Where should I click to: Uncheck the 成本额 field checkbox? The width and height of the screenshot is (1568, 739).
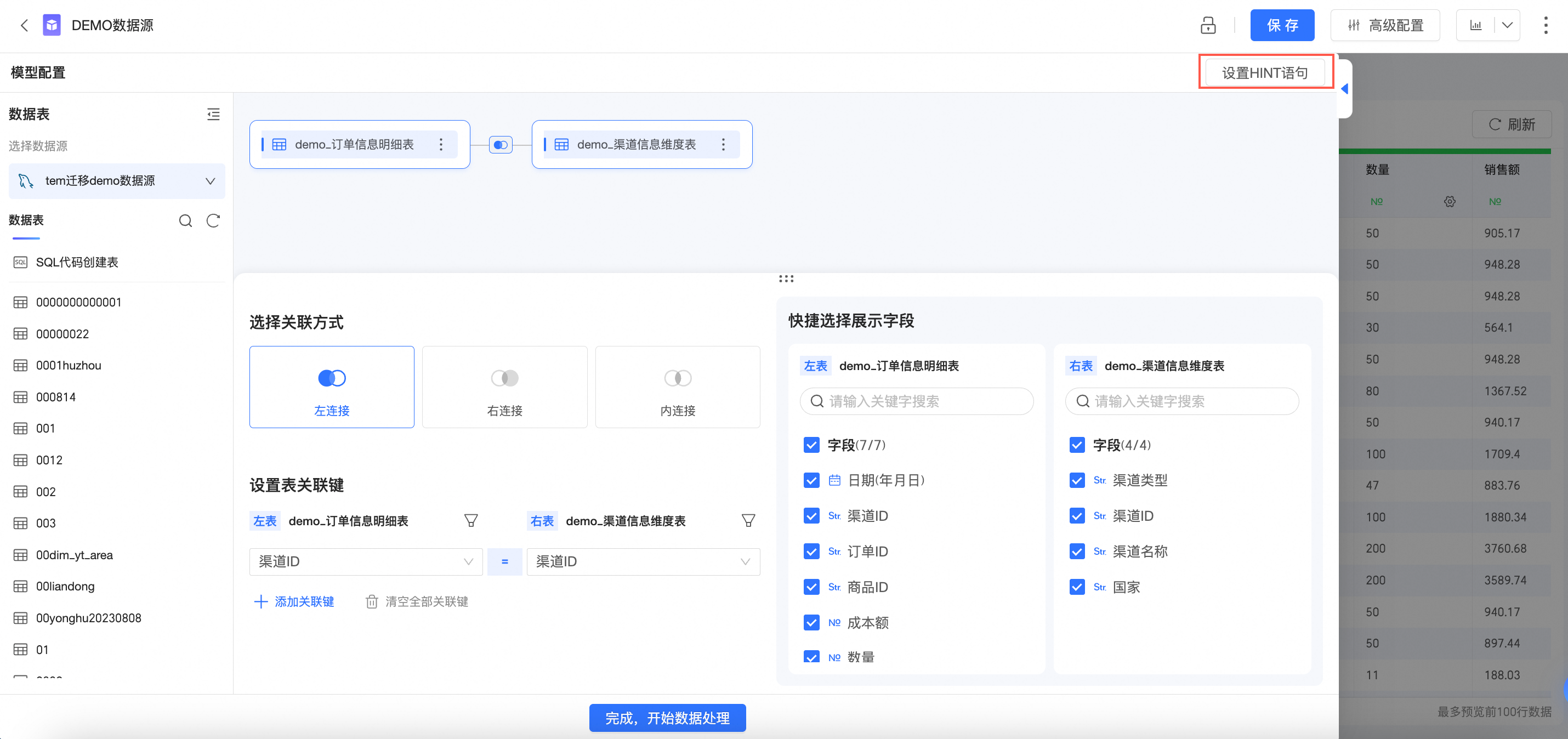(x=811, y=622)
